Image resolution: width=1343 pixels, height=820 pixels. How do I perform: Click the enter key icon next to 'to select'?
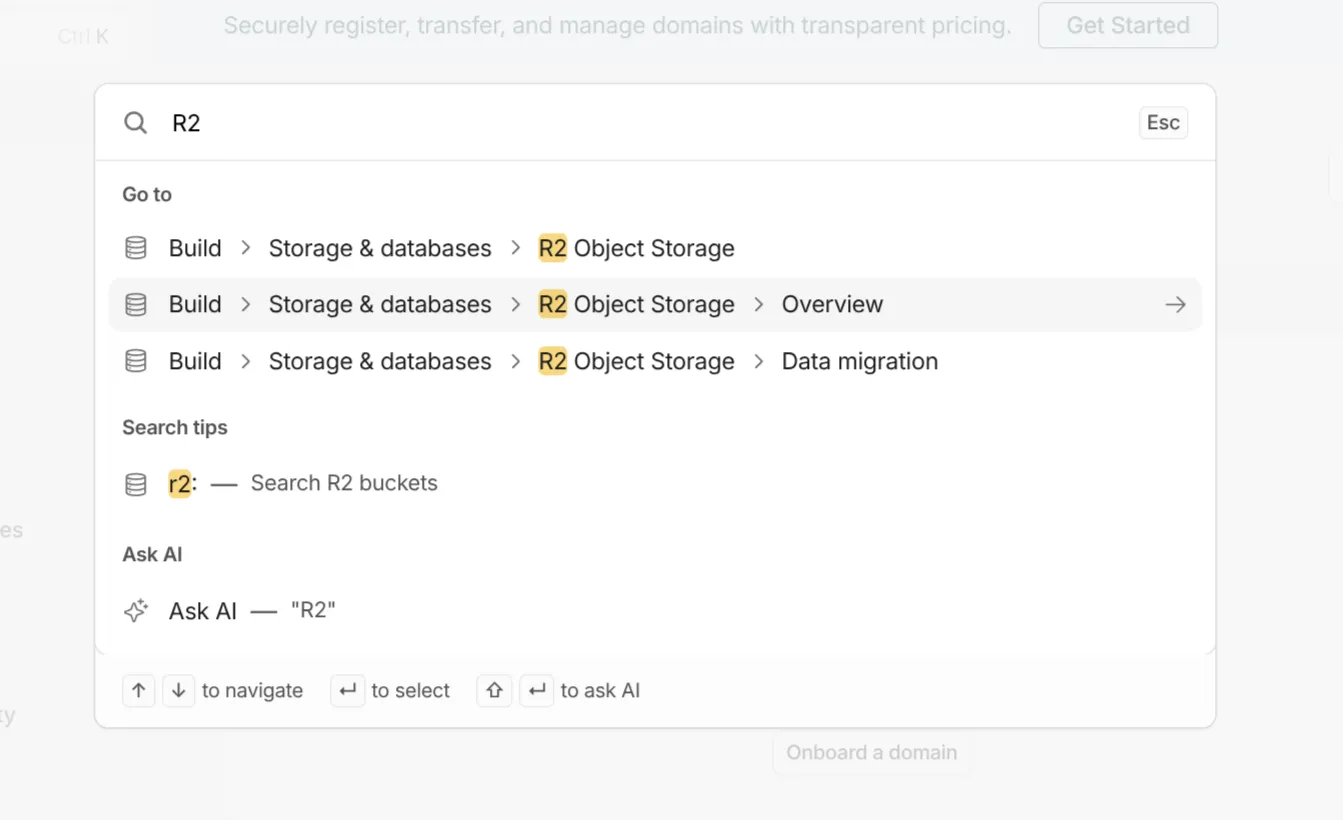pos(347,690)
